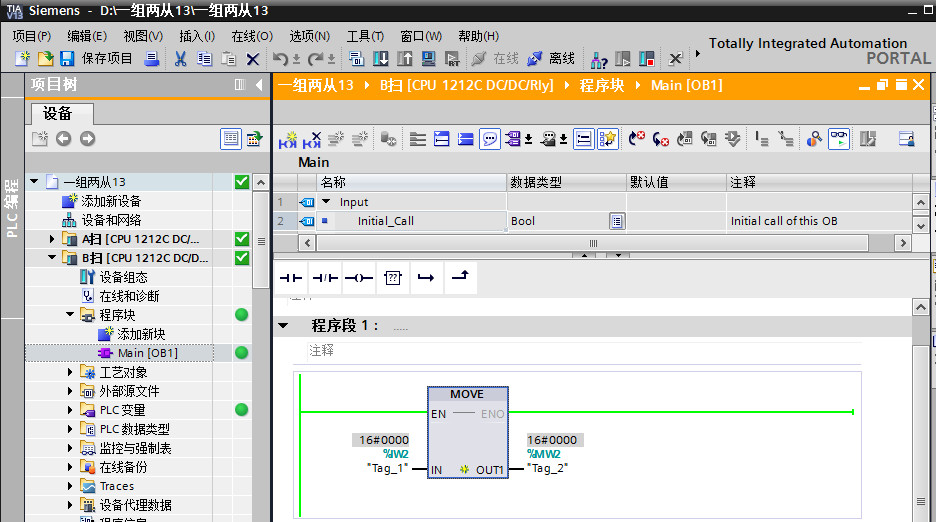The width and height of the screenshot is (936, 522).
Task: Select Main [OB1] in the project tree
Action: pyautogui.click(x=146, y=353)
